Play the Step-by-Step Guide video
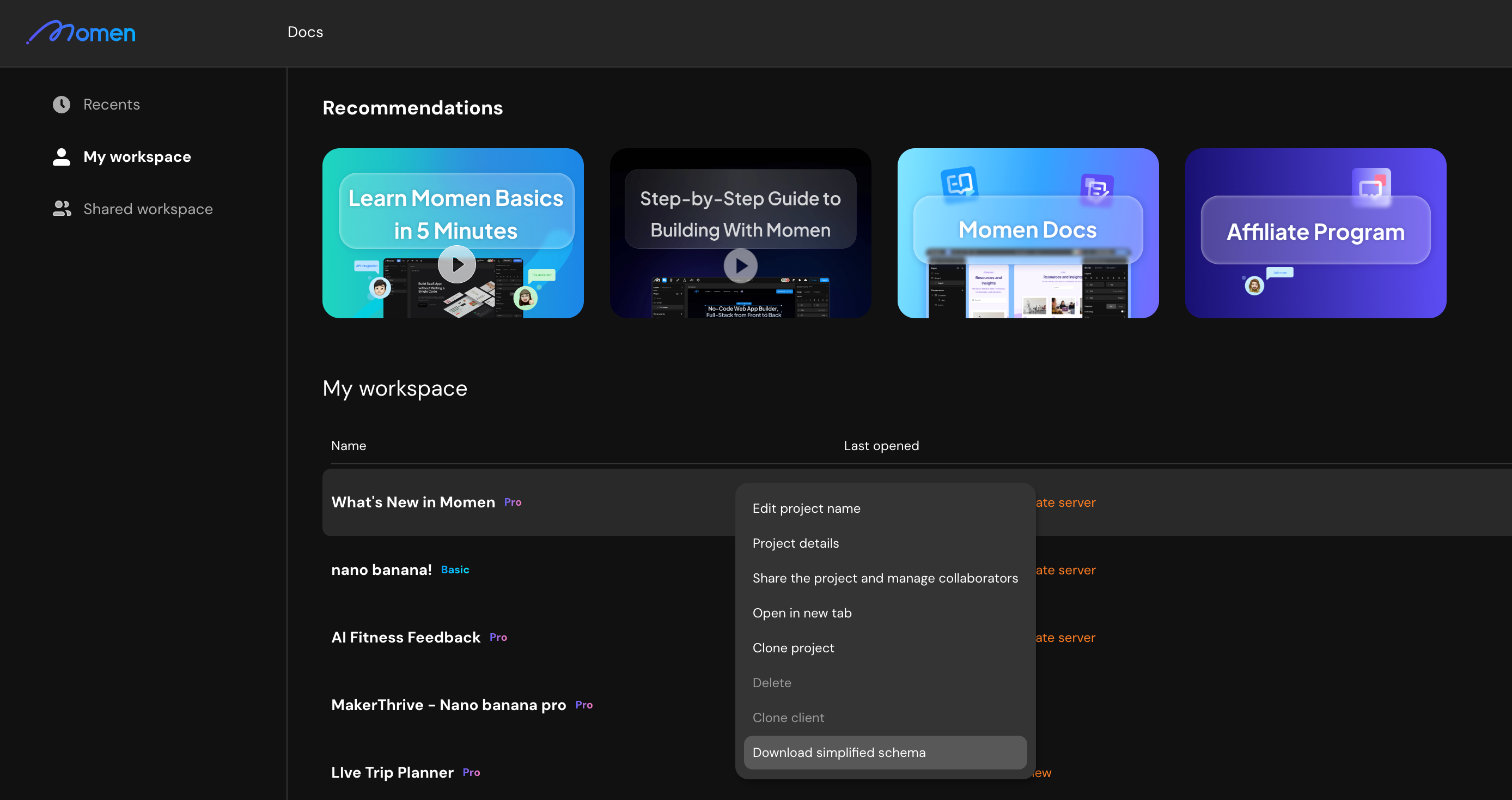 tap(740, 265)
